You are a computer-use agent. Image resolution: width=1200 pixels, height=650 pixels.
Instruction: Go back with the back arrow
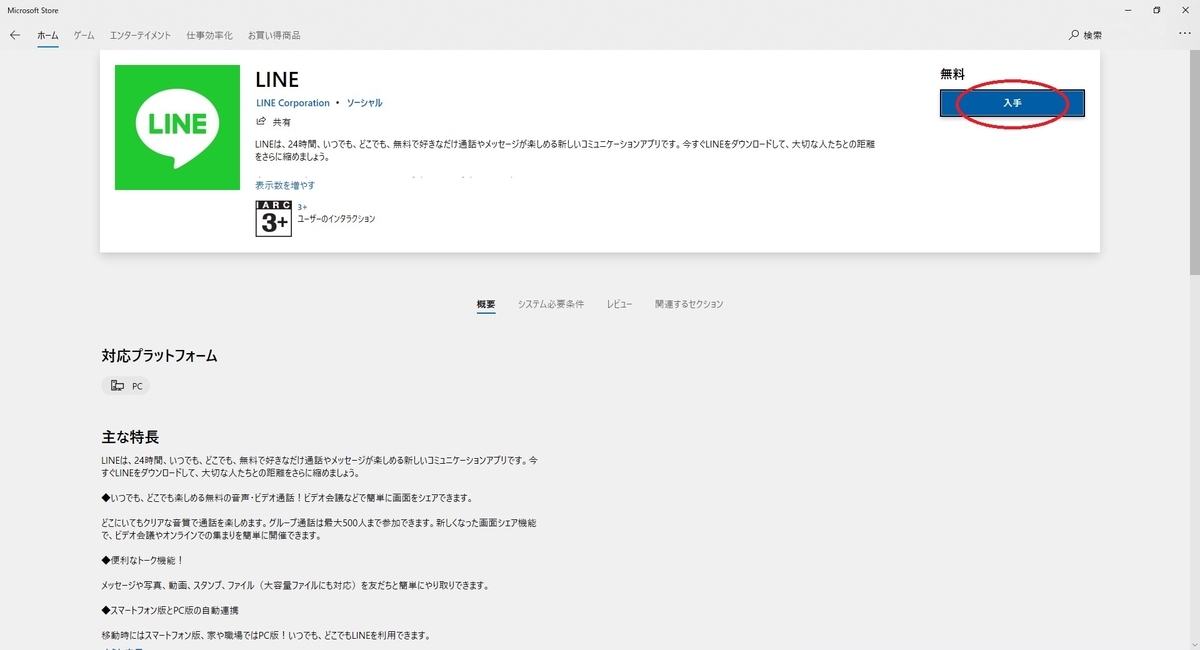(15, 35)
